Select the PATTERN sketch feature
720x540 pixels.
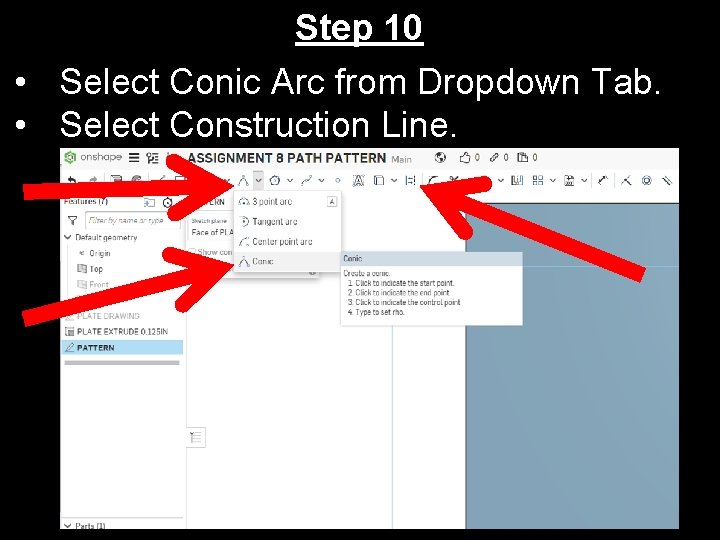pyautogui.click(x=122, y=348)
